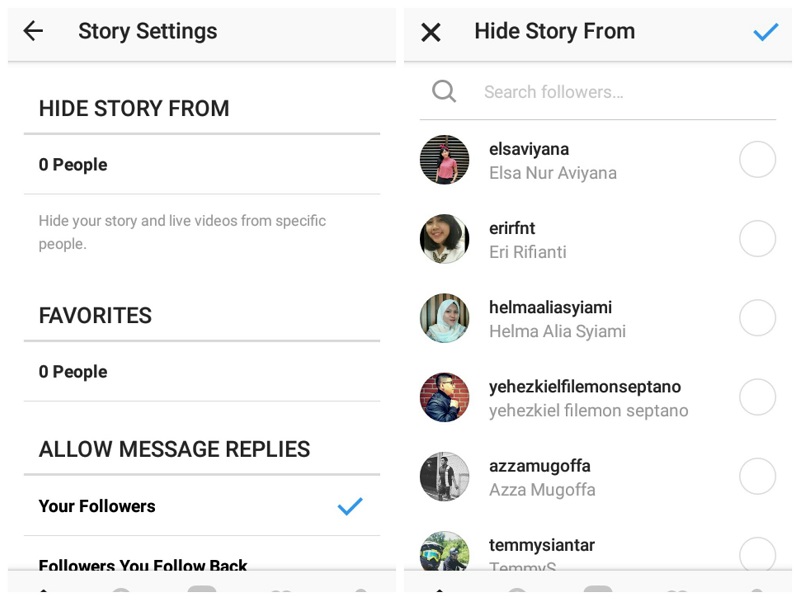Image resolution: width=800 pixels, height=600 pixels.
Task: Mark azzamugoffa's selection circle
Action: point(757,476)
